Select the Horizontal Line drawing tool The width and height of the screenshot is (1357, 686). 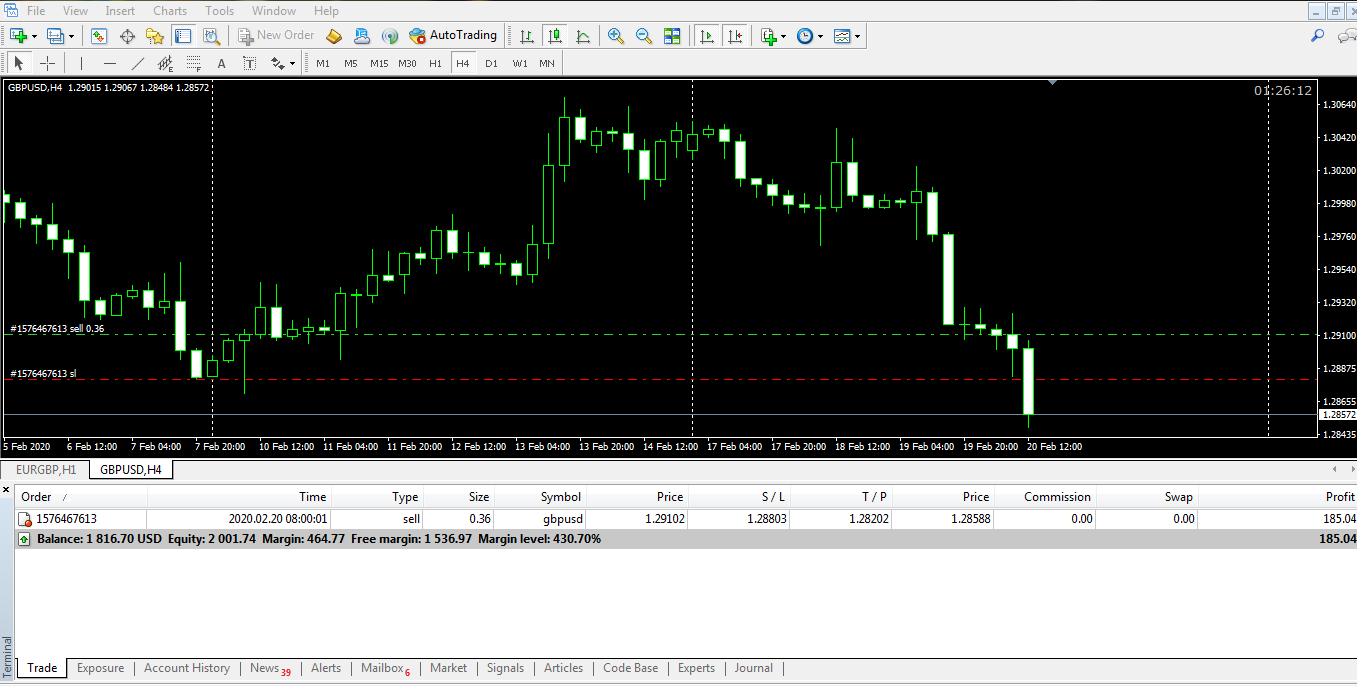coord(110,63)
